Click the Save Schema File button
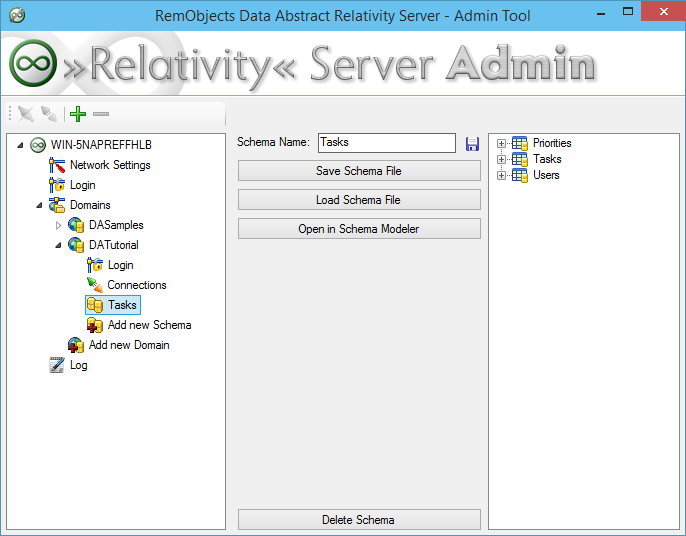This screenshot has height=536, width=686. pos(359,171)
